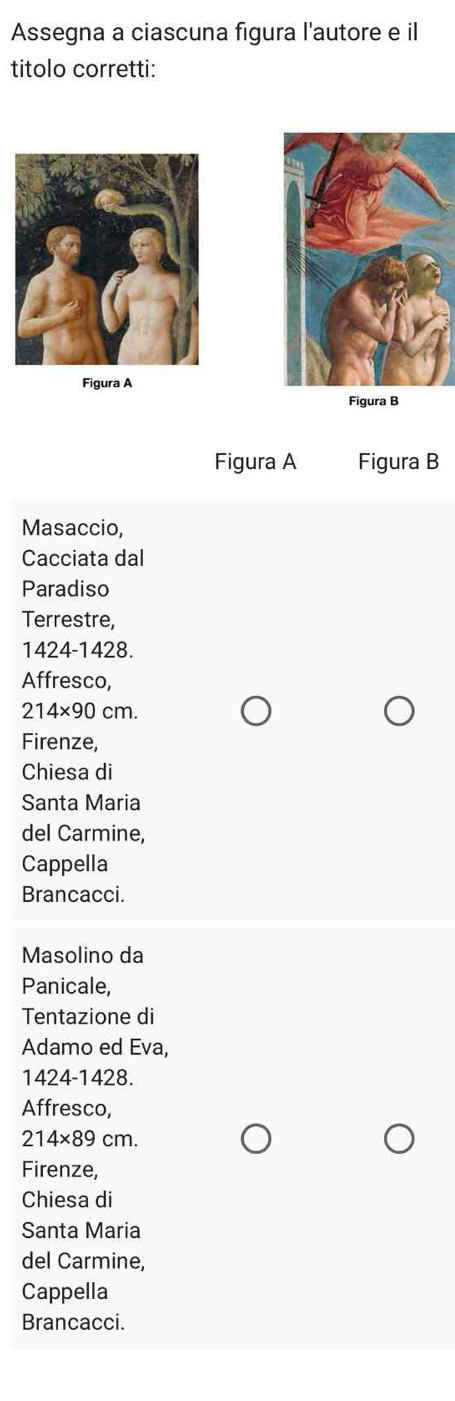This screenshot has height=1401, width=455.
Task: Click the Figura A caption under the image
Action: tap(108, 383)
